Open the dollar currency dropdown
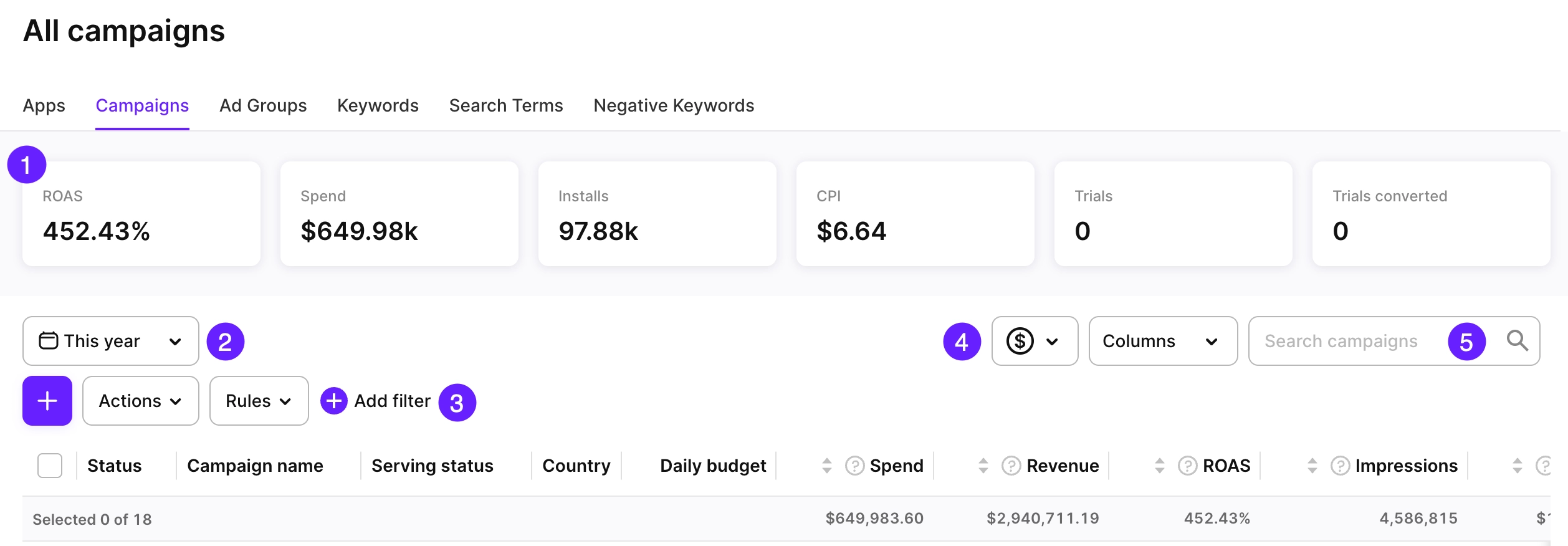The height and width of the screenshot is (546, 1568). point(1035,341)
